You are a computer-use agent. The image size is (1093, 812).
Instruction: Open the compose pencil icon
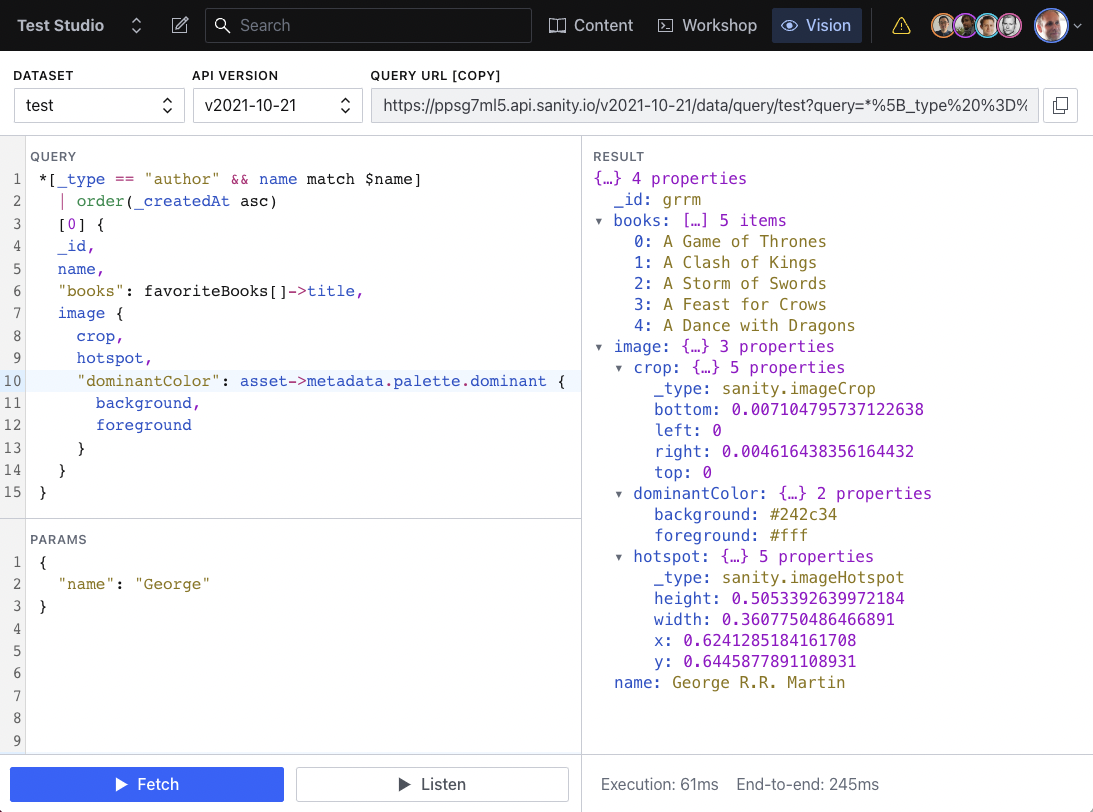click(x=180, y=25)
